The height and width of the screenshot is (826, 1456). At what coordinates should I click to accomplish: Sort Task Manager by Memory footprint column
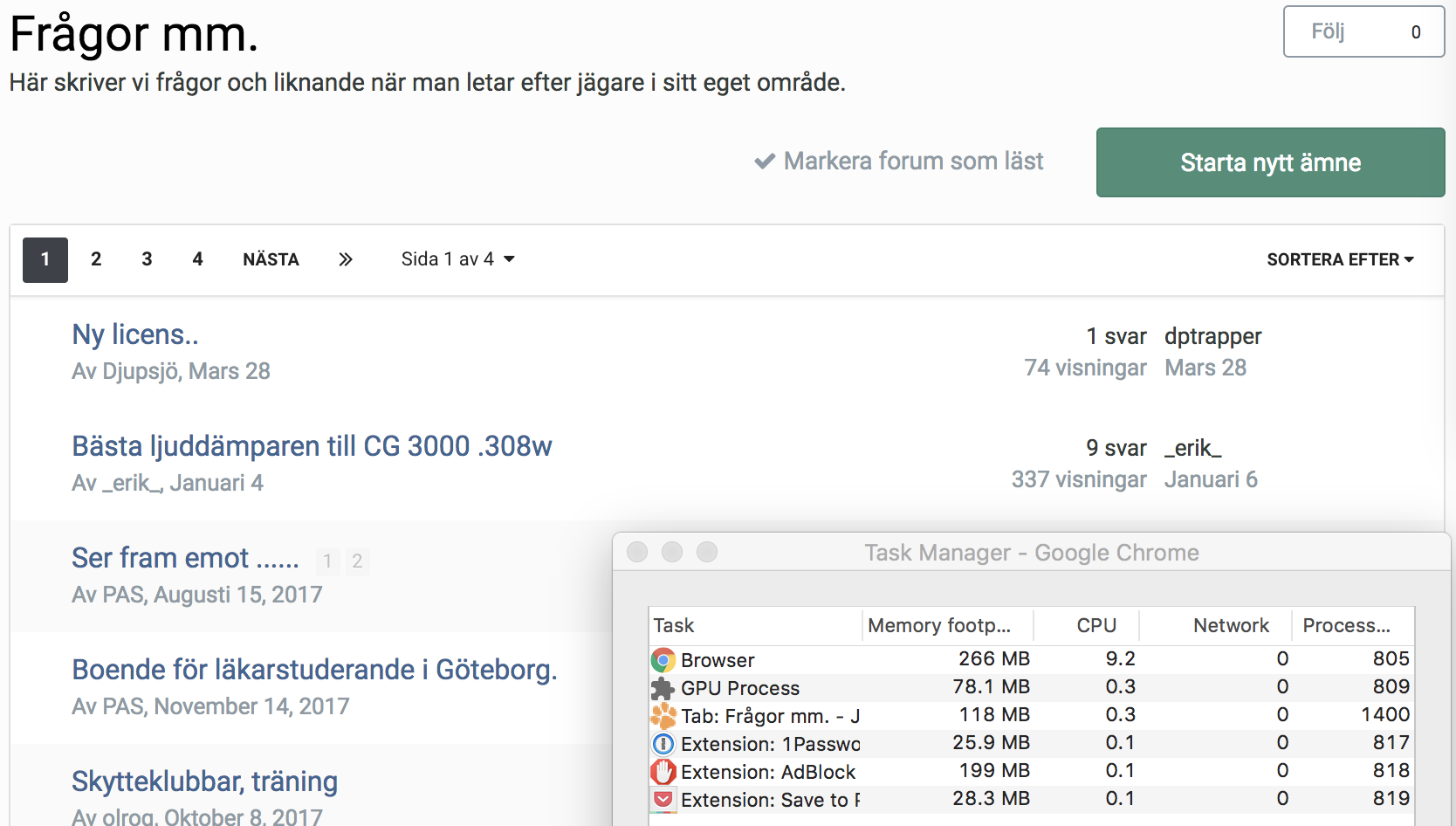pyautogui.click(x=939, y=625)
